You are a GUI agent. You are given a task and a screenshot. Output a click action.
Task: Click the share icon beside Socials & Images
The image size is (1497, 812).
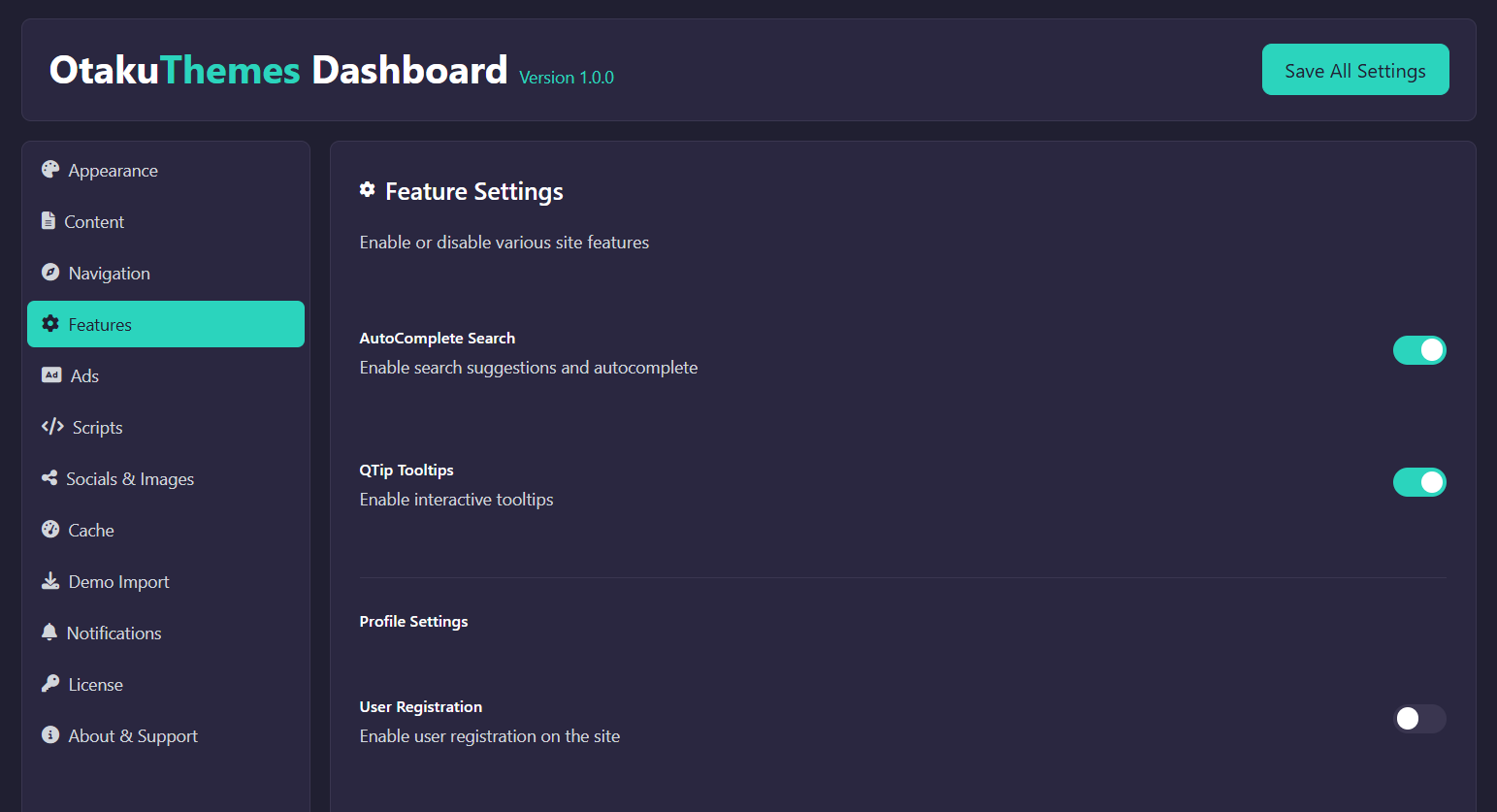pyautogui.click(x=49, y=478)
